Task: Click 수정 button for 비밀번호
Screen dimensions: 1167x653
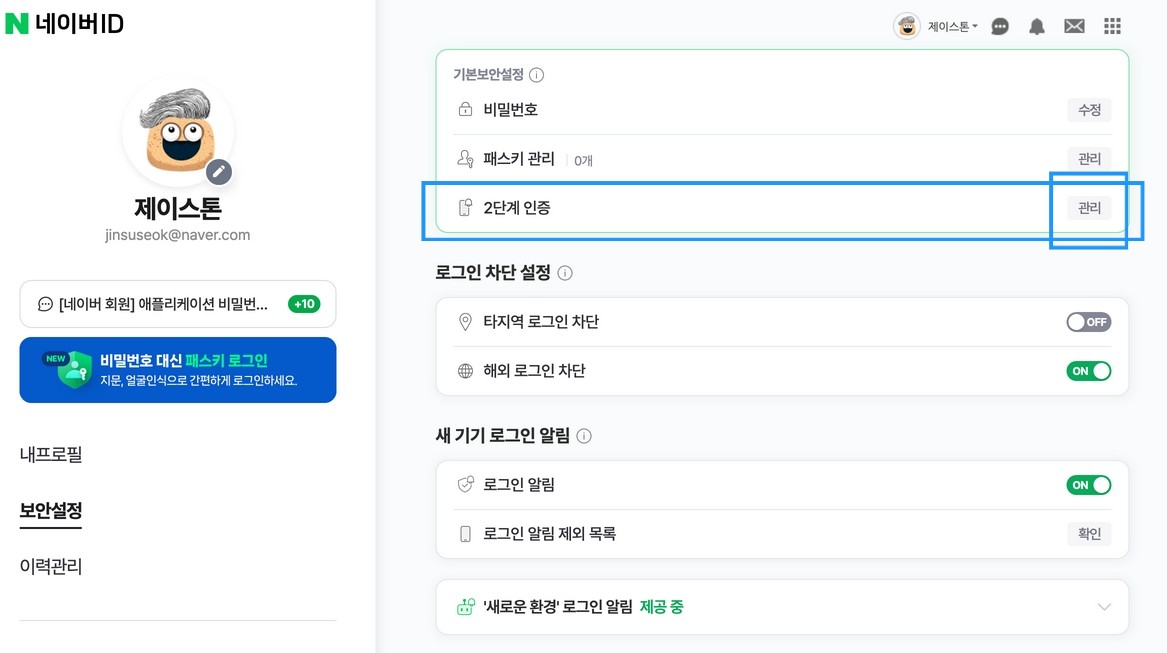Action: point(1089,110)
